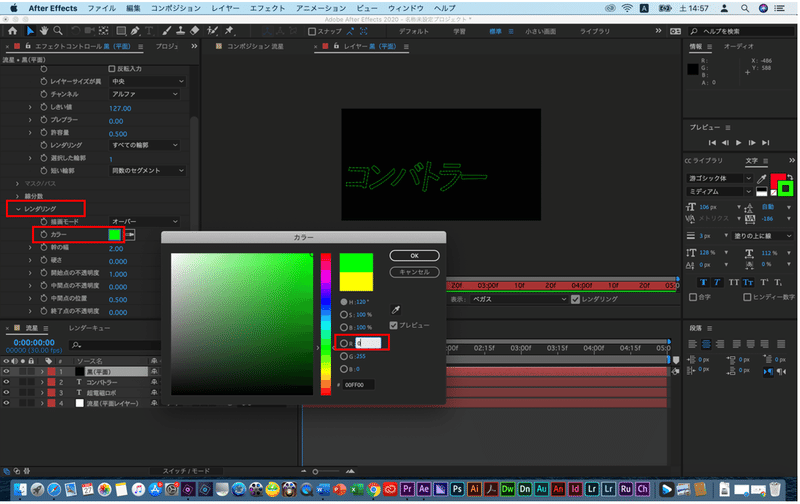Collapse the レンダリング property group

pos(18,209)
